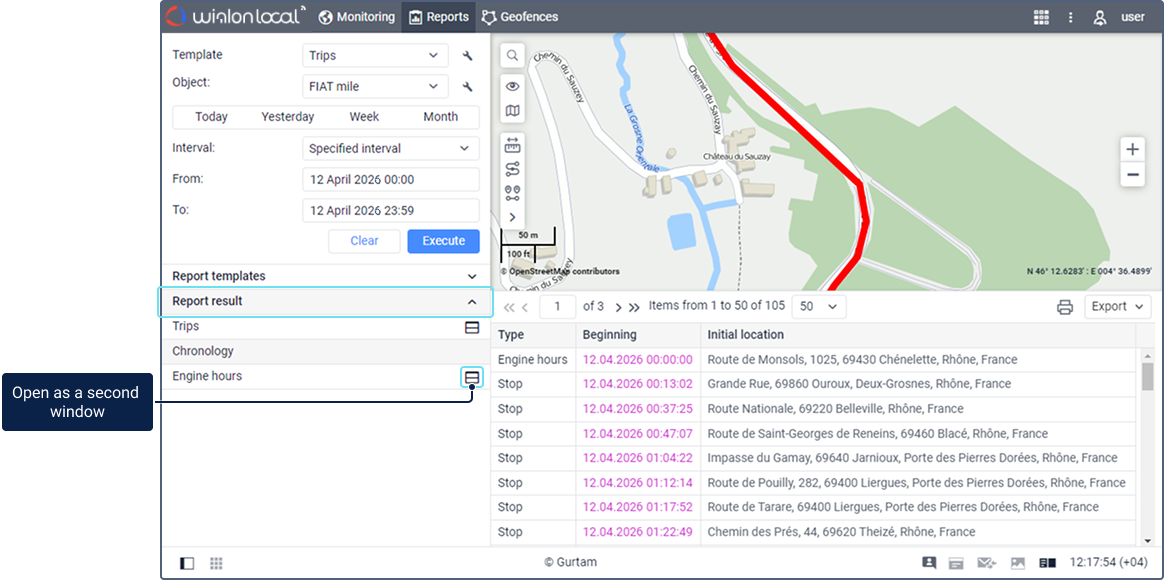The image size is (1164, 580).
Task: Open the Export dropdown
Action: click(1116, 307)
